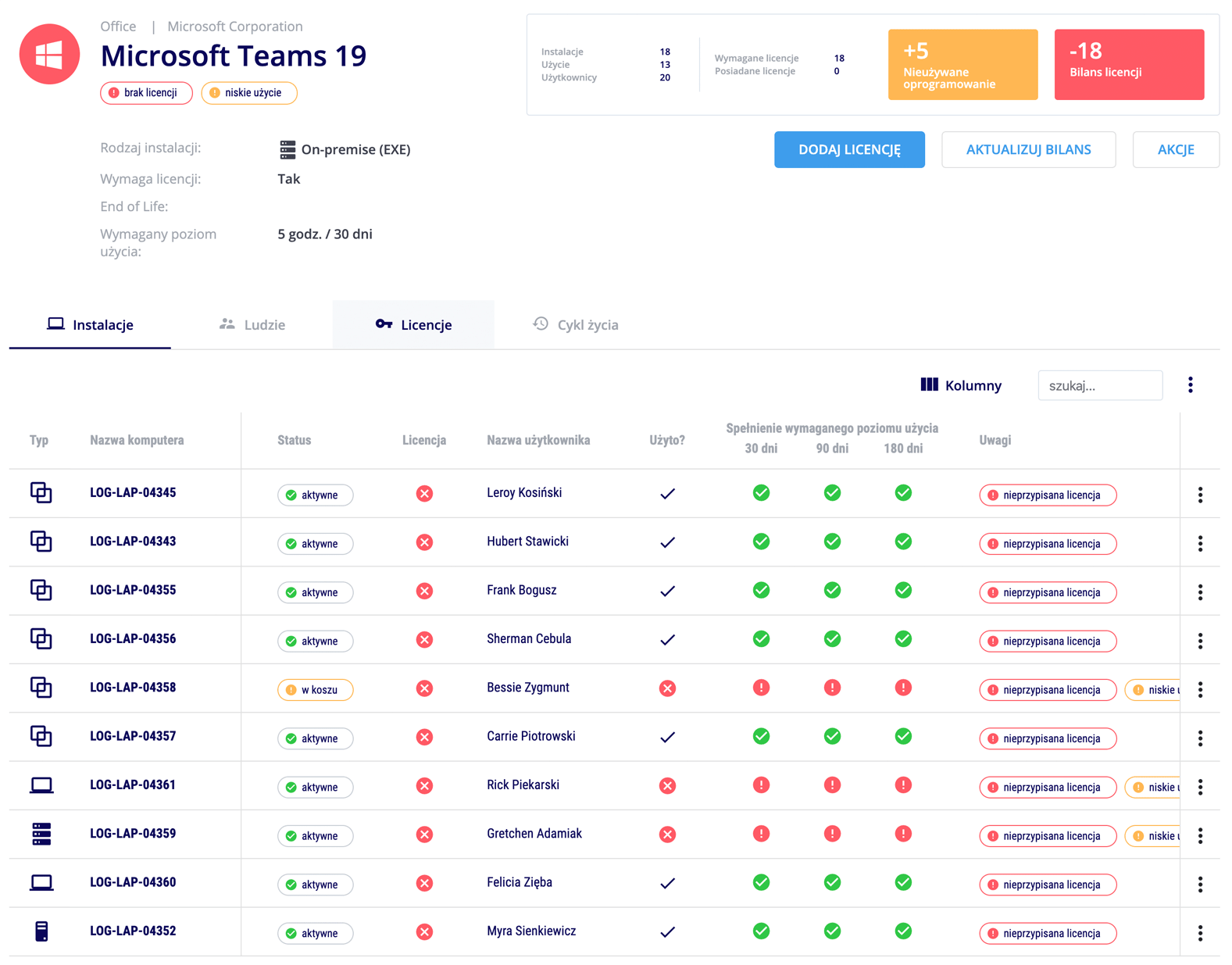
Task: Open the Ludzie tab
Action: [252, 325]
